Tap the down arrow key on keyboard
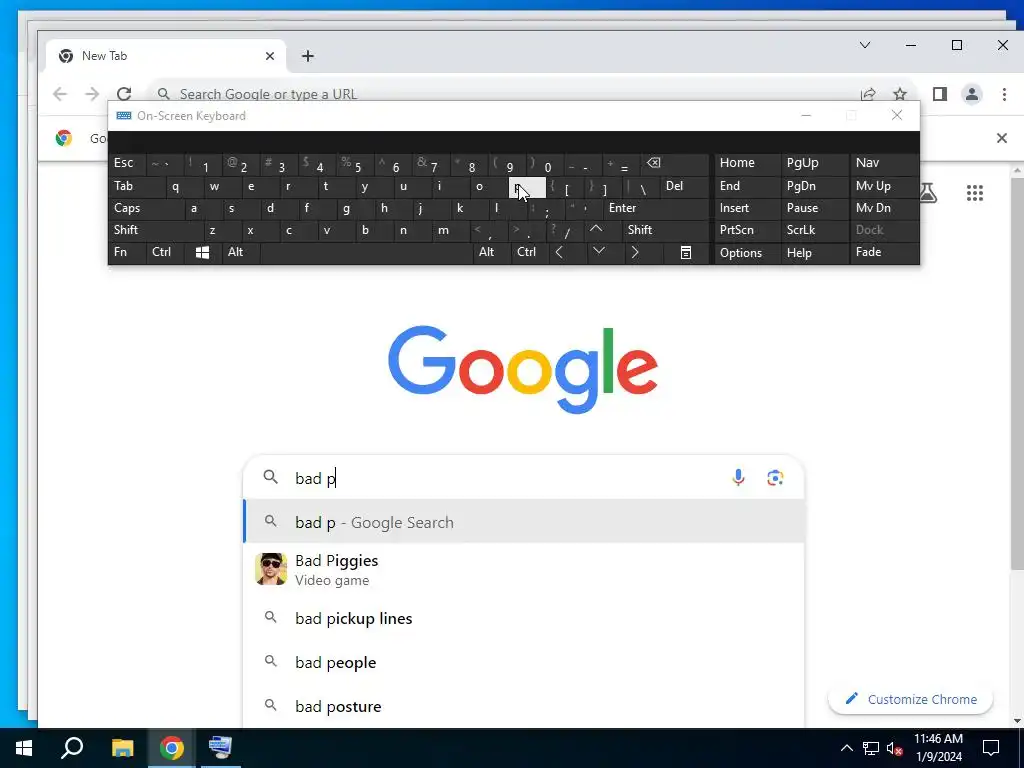 coord(599,251)
